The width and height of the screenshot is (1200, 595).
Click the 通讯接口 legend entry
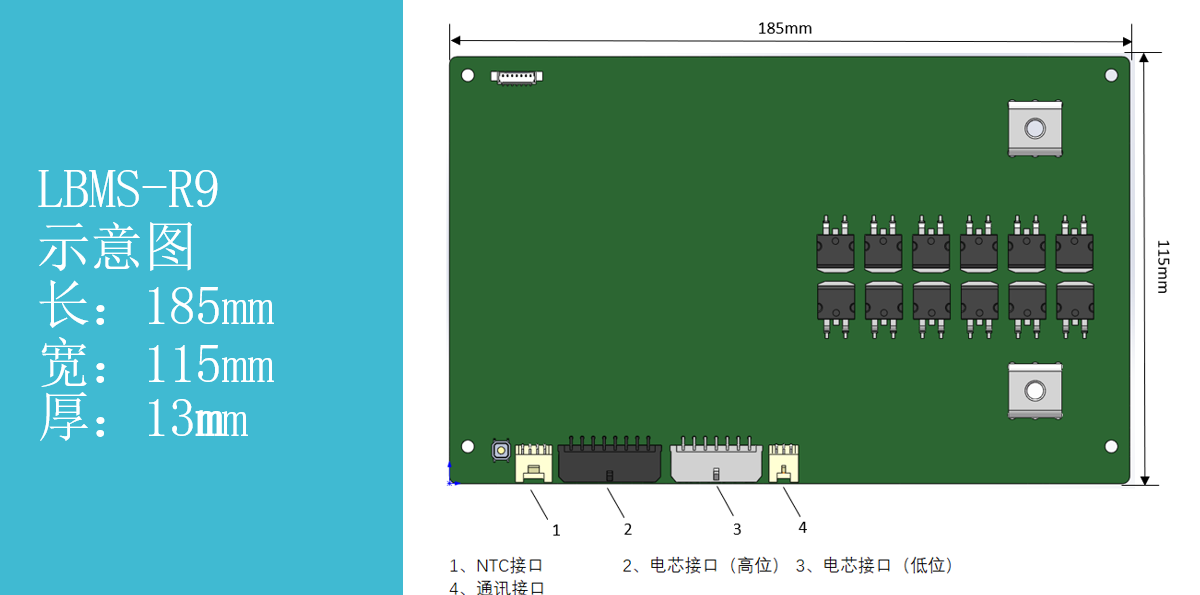(497, 588)
